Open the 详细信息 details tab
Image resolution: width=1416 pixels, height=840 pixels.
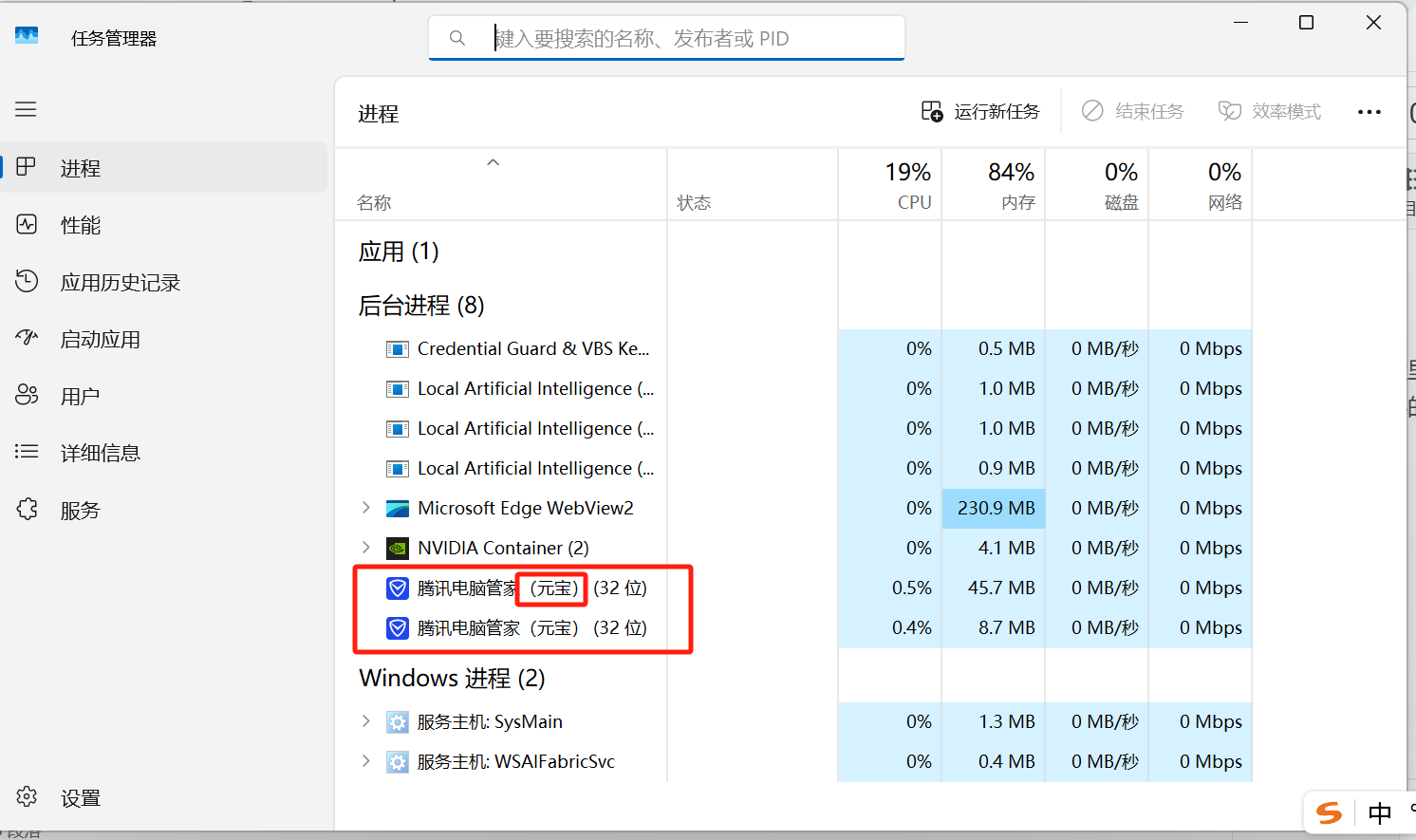(164, 453)
